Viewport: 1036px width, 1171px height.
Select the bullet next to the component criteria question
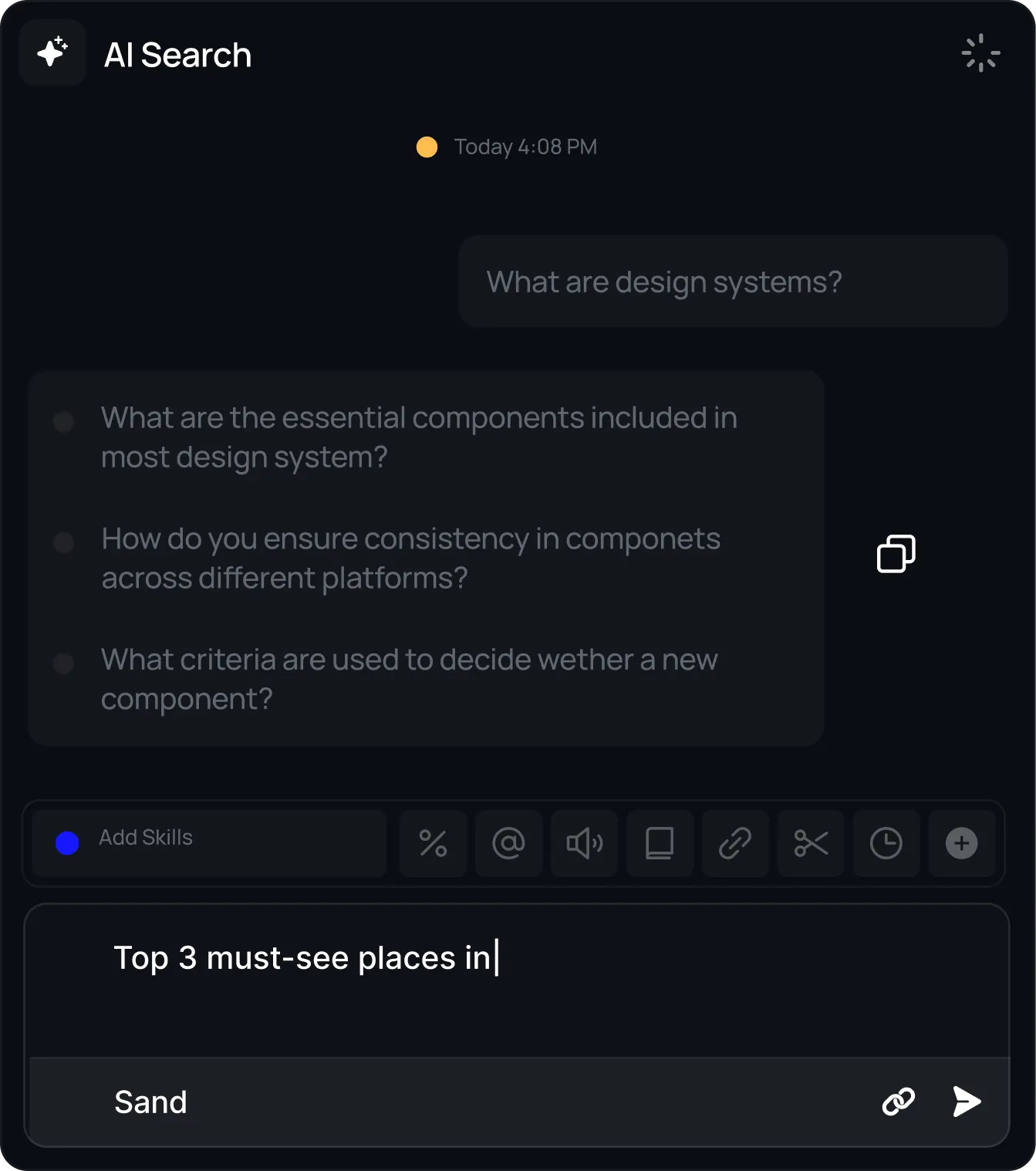63,663
